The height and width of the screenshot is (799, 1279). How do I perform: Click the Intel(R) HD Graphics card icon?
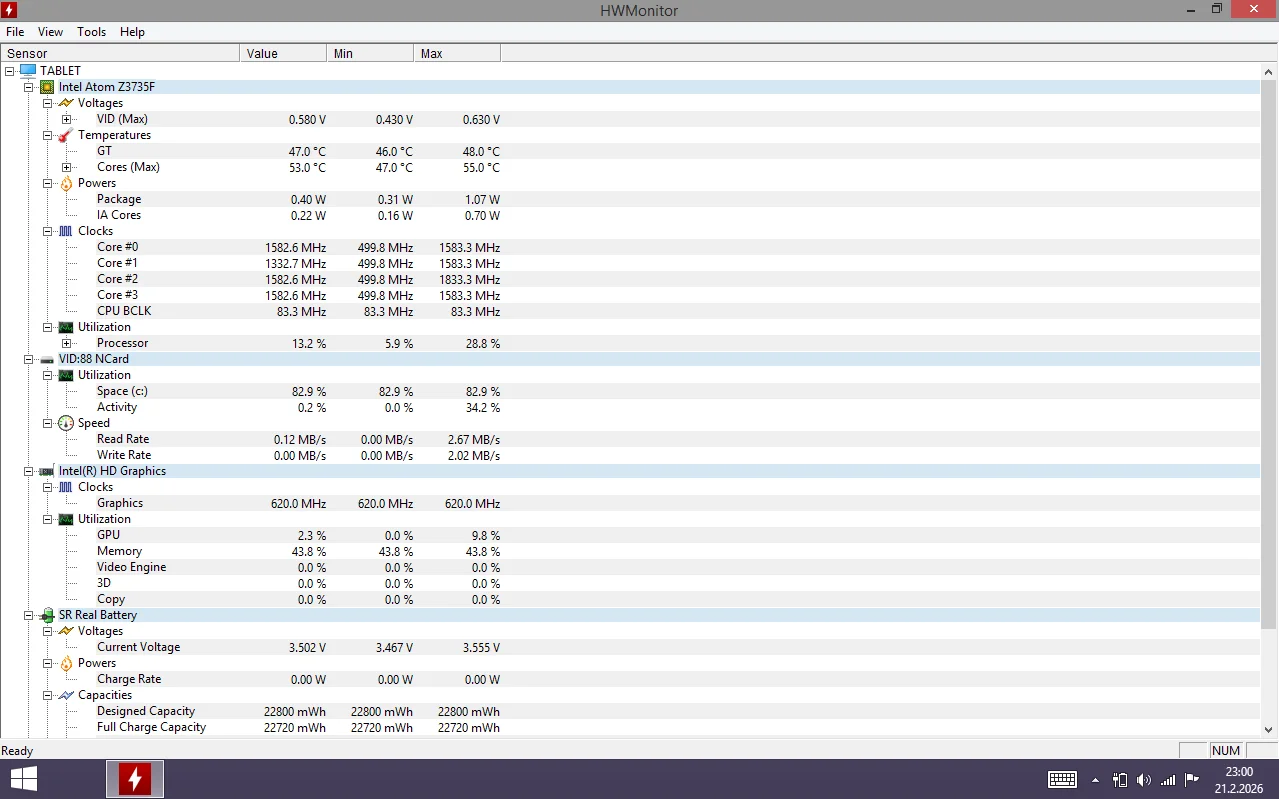(x=47, y=471)
